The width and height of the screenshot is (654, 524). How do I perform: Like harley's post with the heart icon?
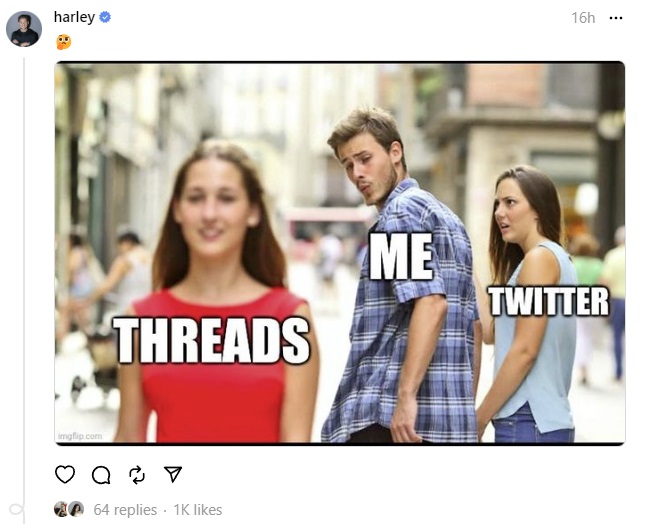65,474
